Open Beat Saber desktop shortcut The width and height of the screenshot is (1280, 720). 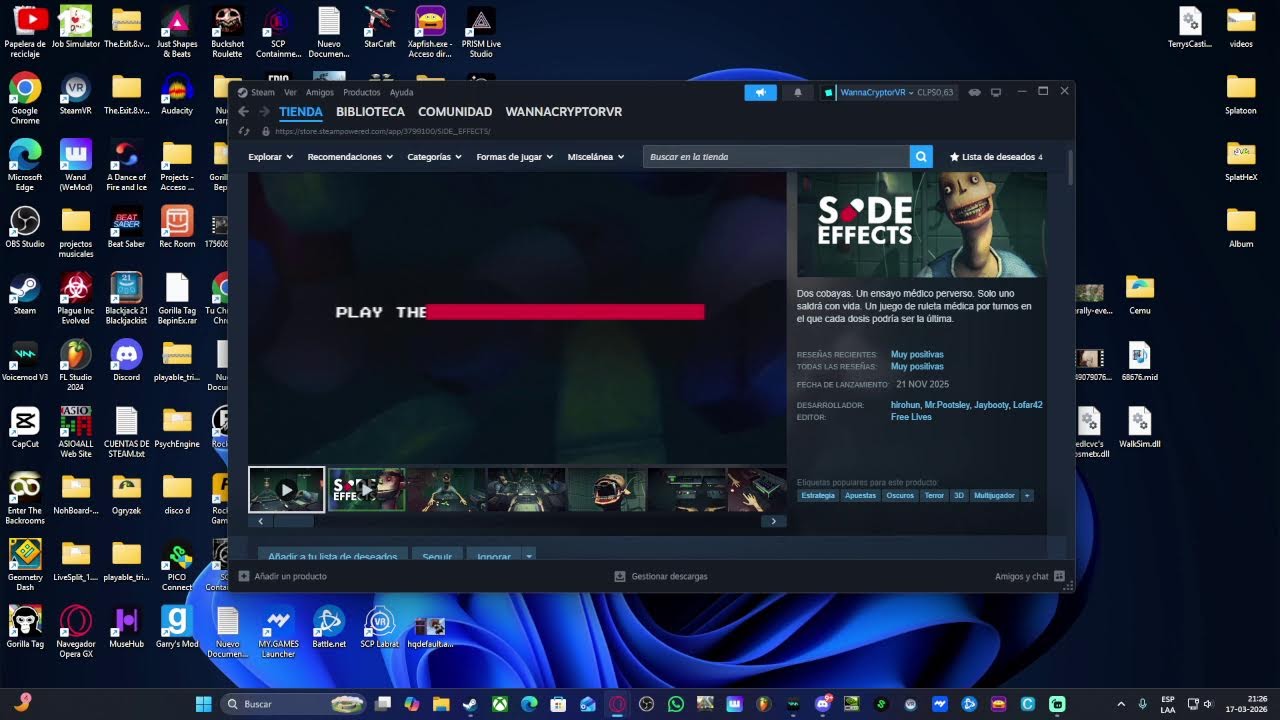tap(126, 227)
